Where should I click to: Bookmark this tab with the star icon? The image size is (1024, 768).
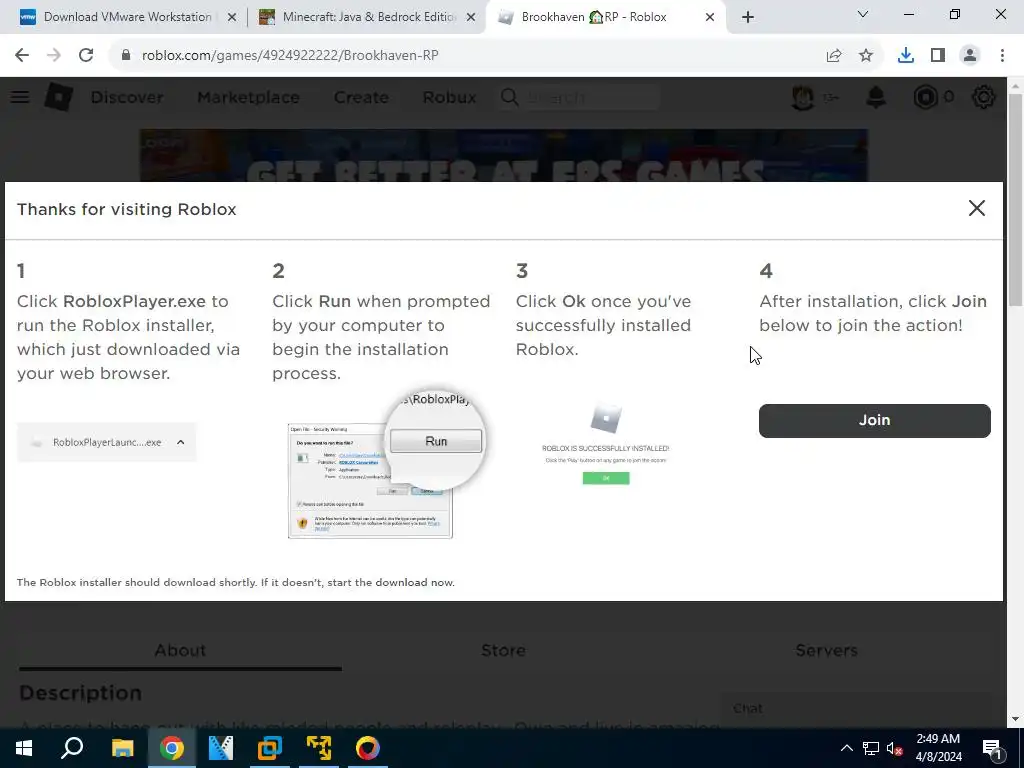[866, 56]
